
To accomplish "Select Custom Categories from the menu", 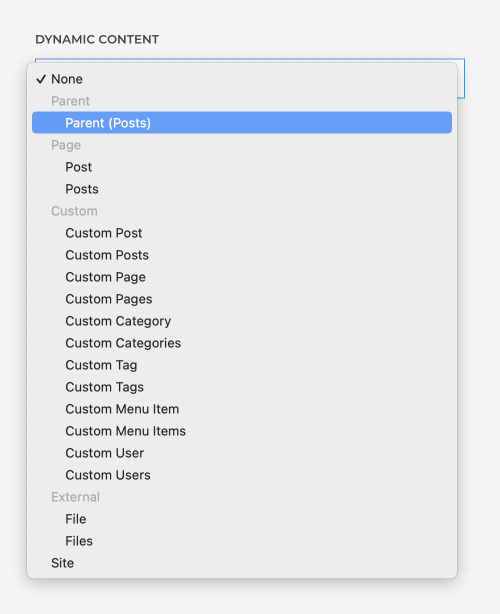I will click(x=242, y=343).
